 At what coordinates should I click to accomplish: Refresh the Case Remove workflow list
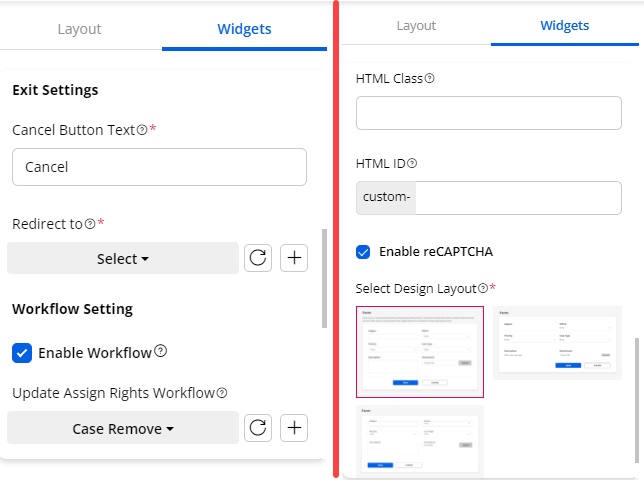pos(257,428)
